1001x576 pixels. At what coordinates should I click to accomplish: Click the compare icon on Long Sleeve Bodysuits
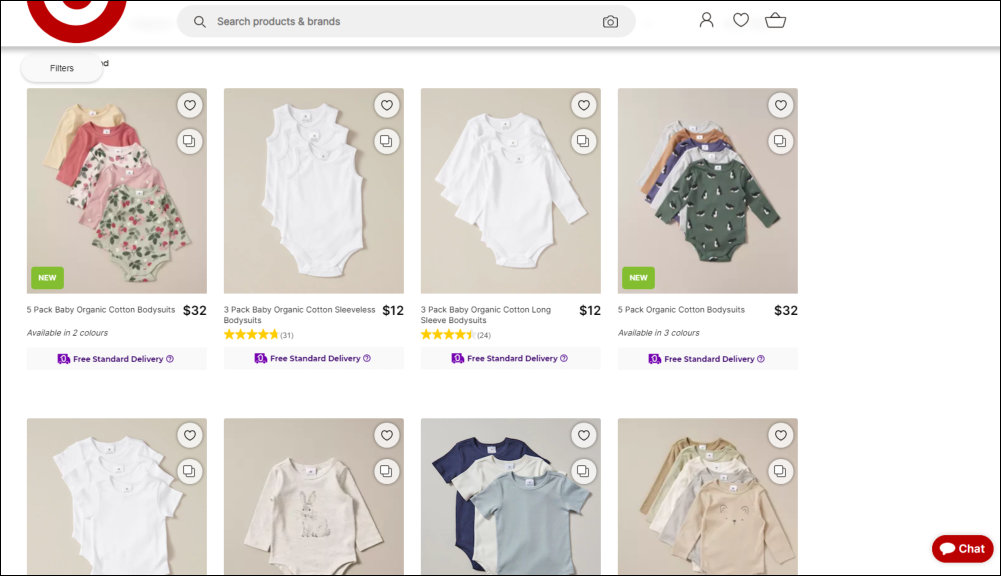[x=584, y=141]
